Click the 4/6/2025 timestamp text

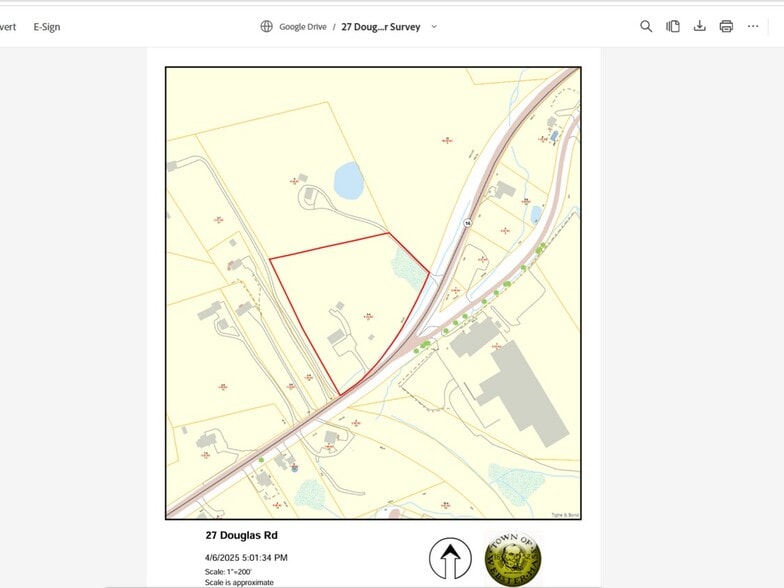[246, 557]
